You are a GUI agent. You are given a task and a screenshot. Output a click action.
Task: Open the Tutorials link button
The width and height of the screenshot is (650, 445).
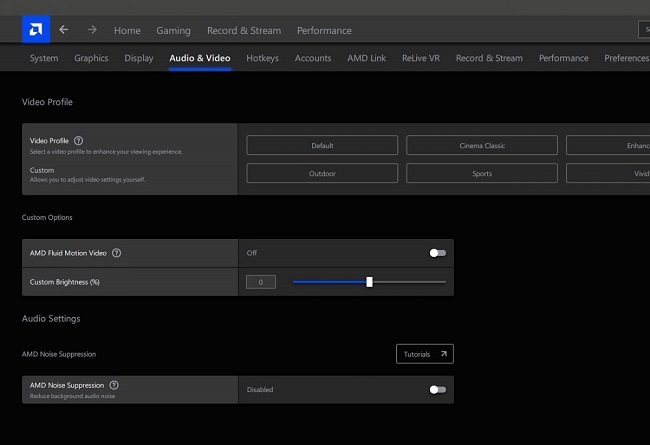click(x=424, y=354)
